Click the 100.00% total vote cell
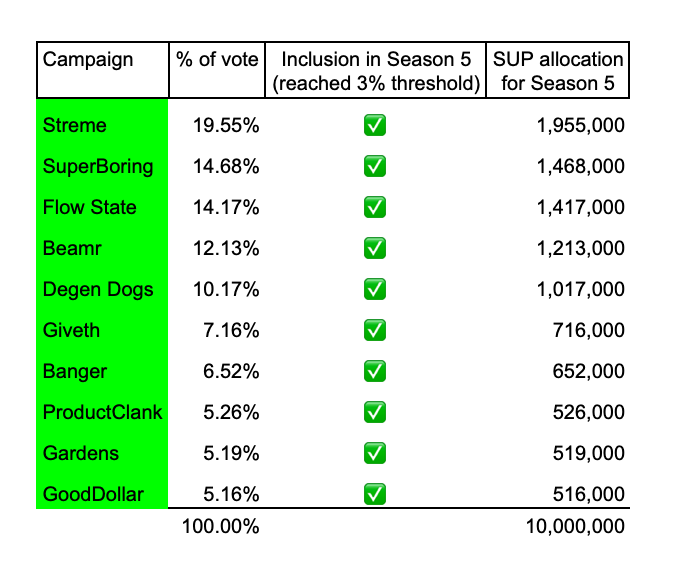 pos(220,526)
